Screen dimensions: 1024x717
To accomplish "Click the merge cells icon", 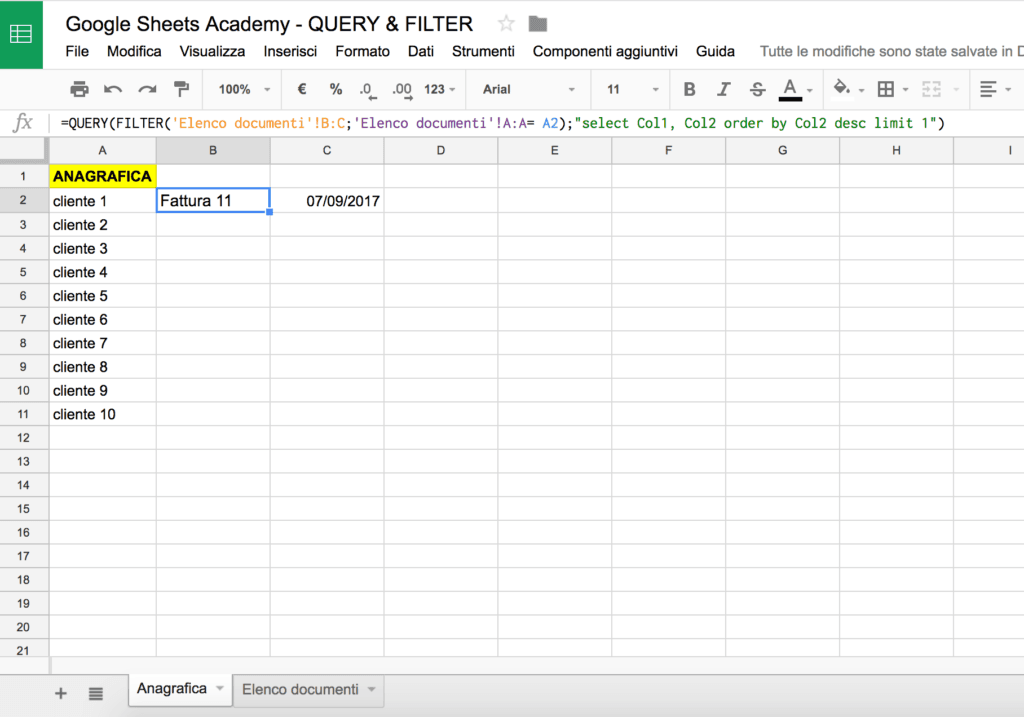I will coord(931,89).
